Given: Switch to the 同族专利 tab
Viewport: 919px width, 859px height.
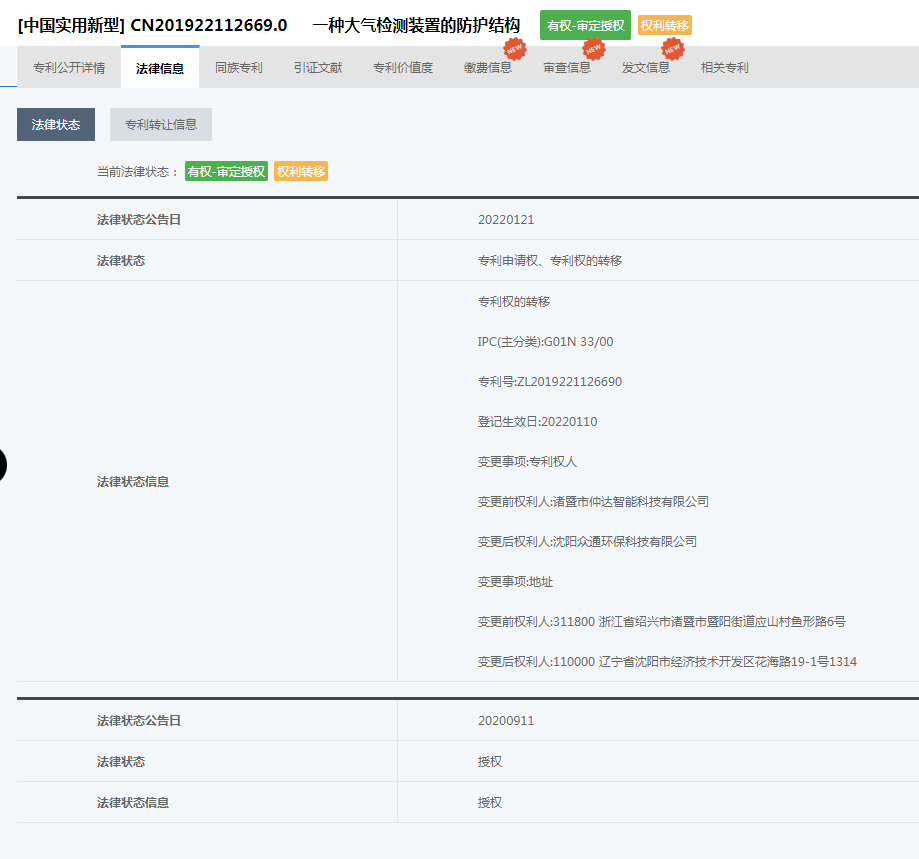Looking at the screenshot, I should 239,68.
